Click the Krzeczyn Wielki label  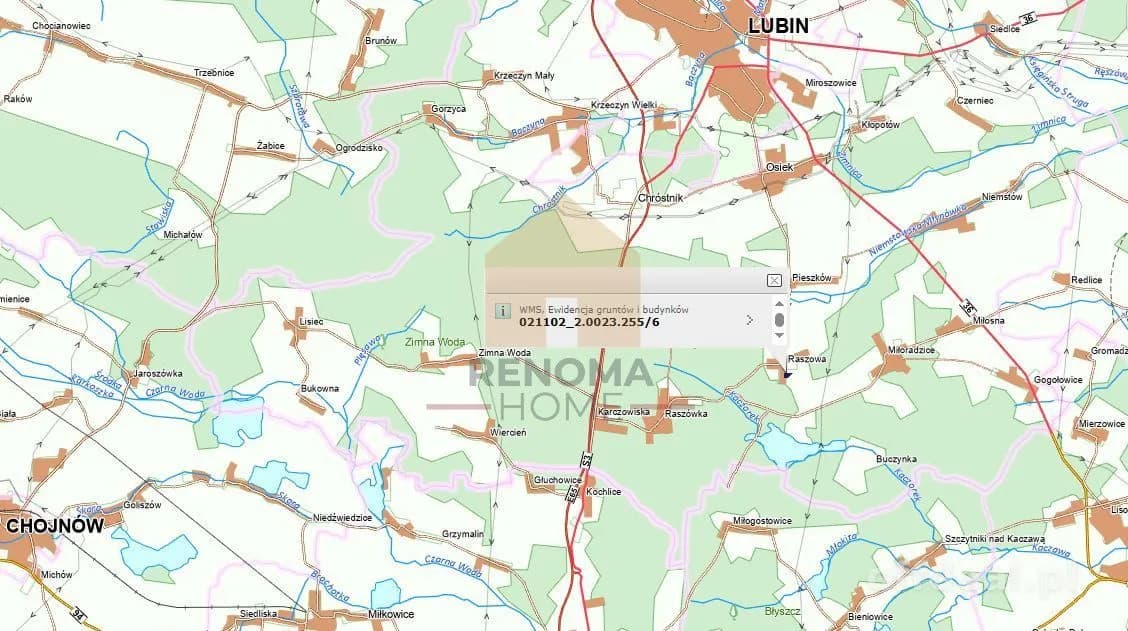click(624, 105)
